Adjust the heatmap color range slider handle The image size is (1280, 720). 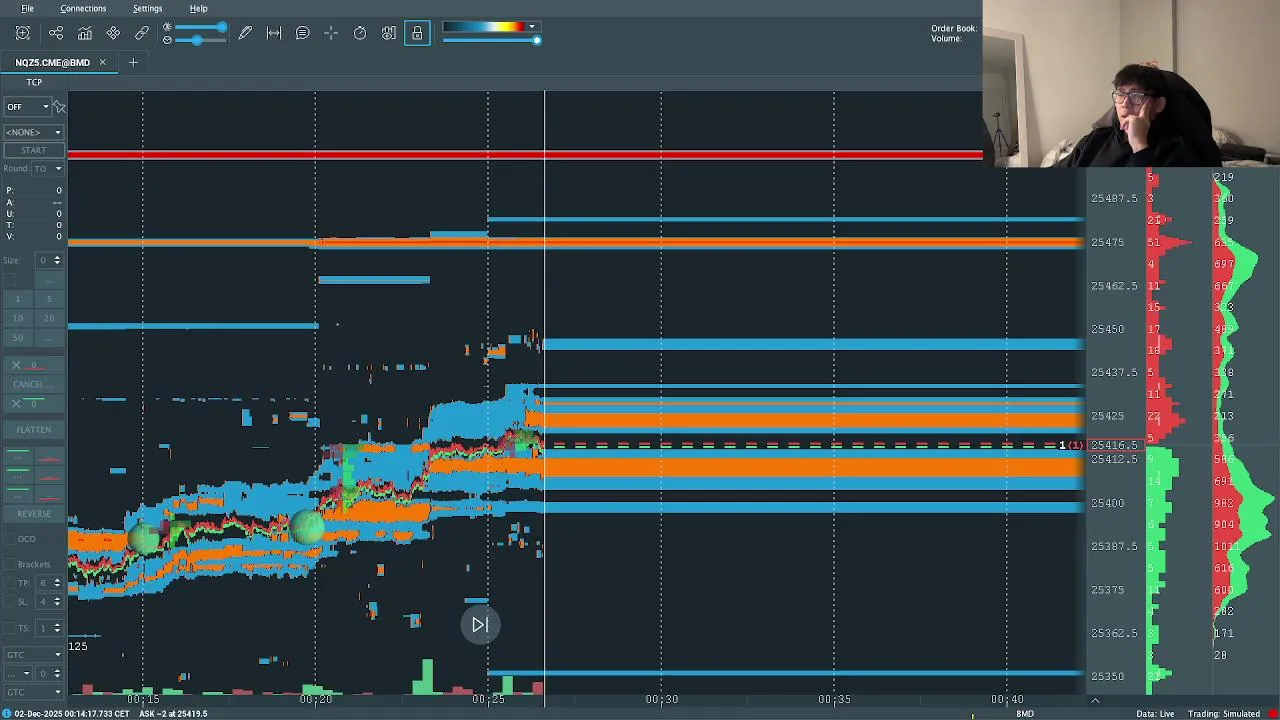point(537,40)
